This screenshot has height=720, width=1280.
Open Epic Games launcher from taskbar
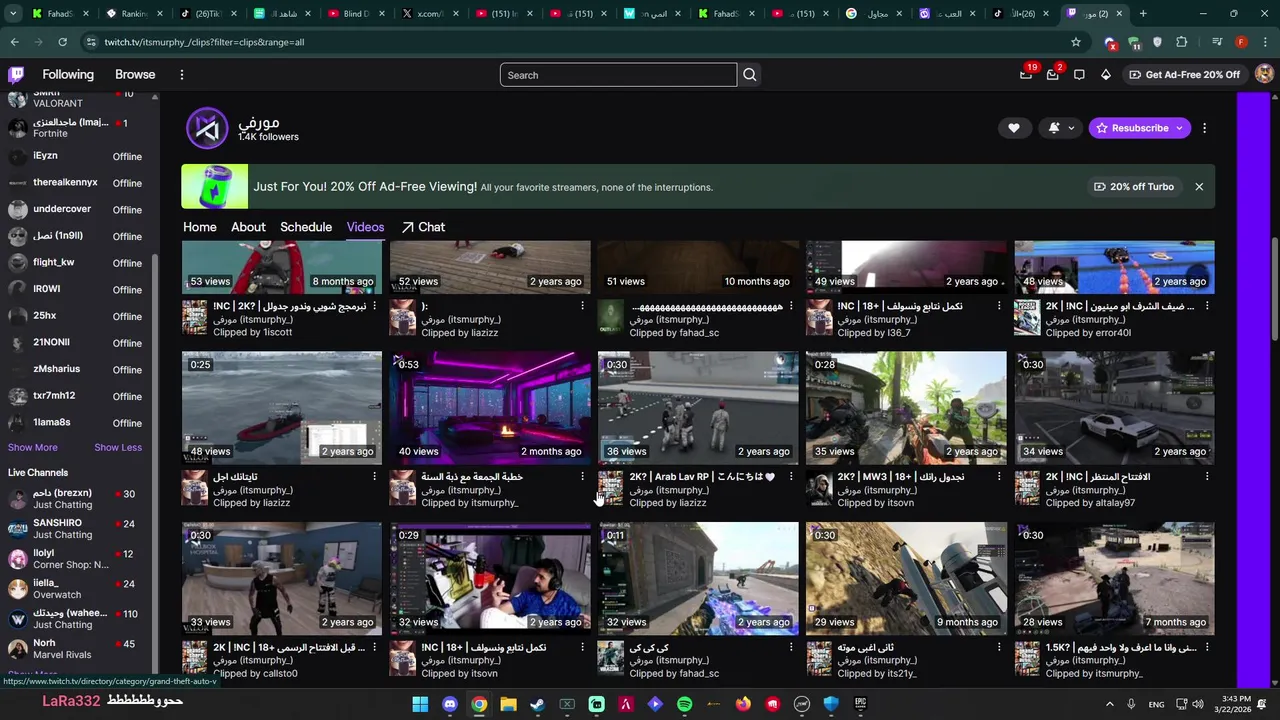(860, 704)
